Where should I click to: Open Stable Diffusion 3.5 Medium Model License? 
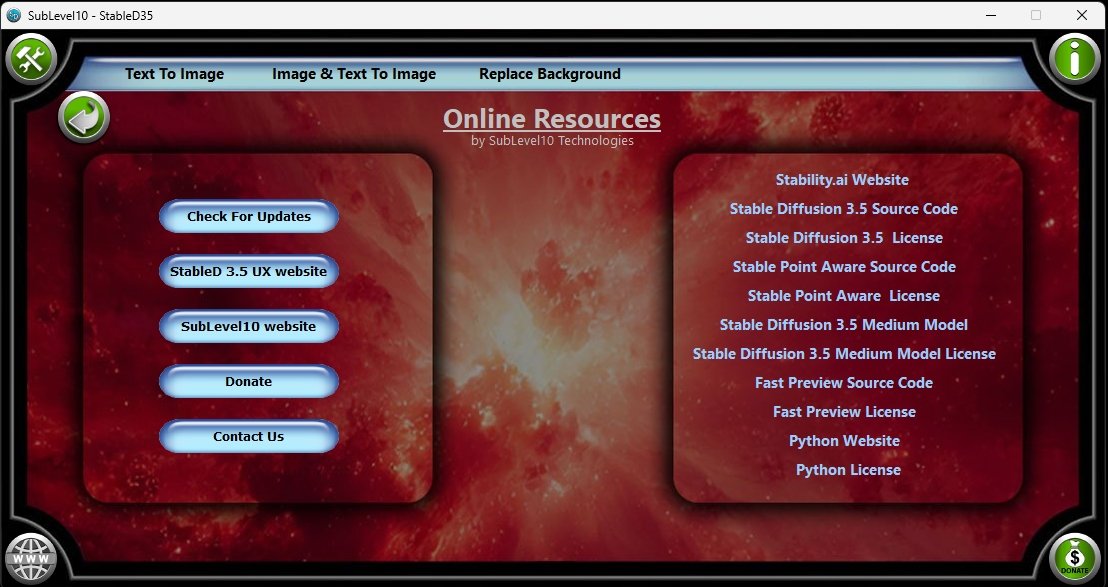pos(843,354)
